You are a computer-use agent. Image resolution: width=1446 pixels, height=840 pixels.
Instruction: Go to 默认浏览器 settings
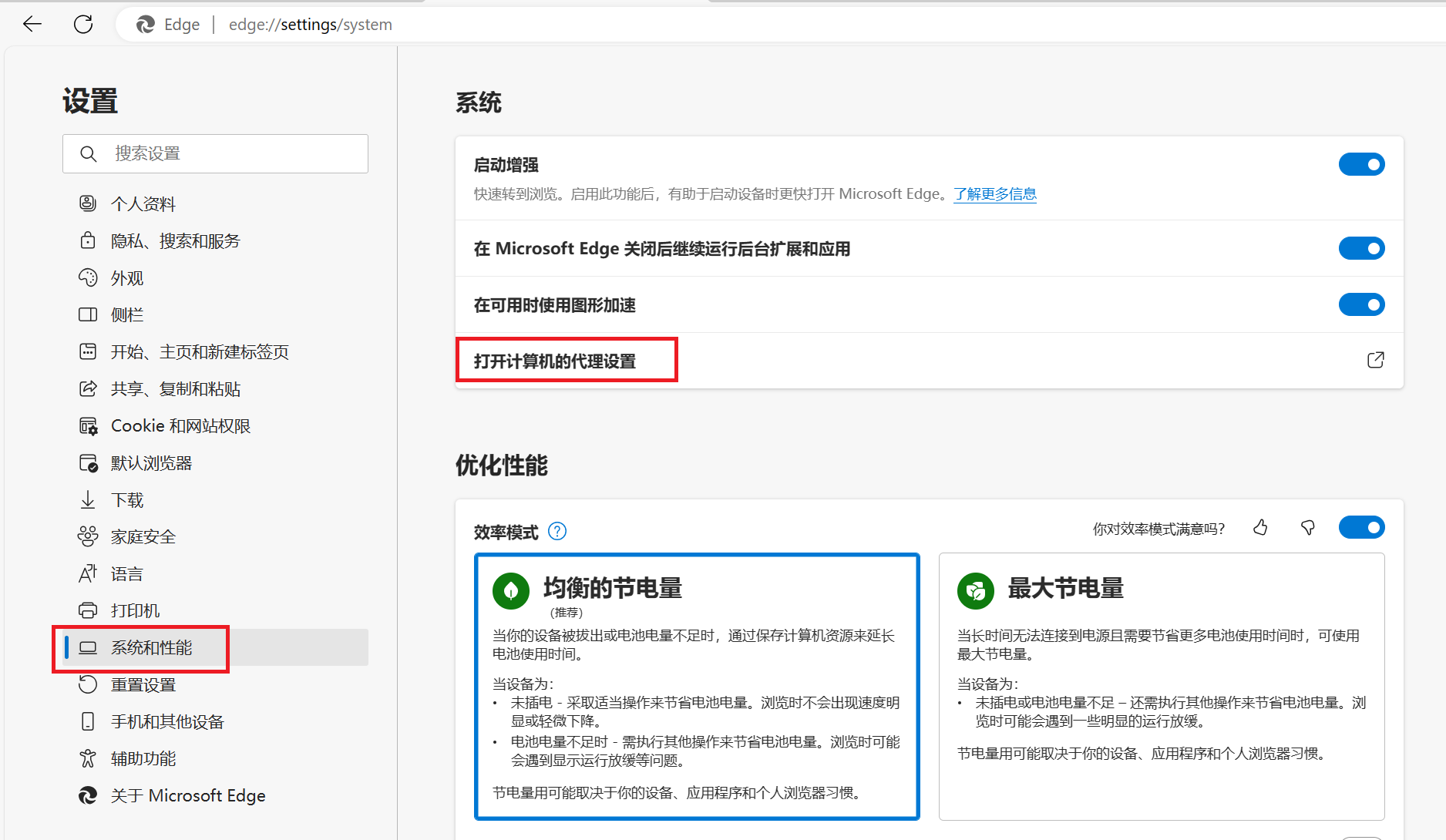coord(216,462)
